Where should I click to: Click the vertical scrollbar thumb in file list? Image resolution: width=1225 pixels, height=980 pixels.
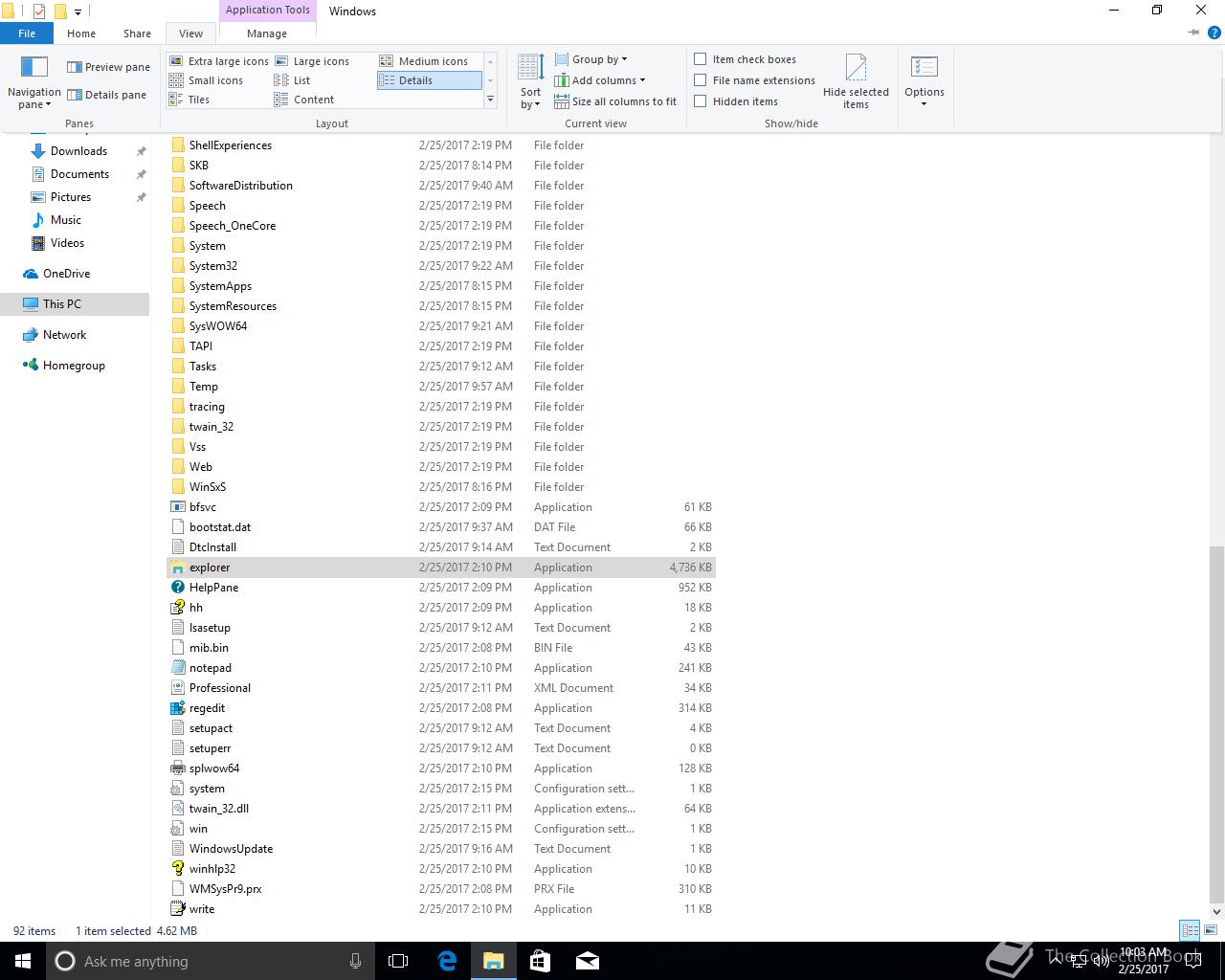[x=1216, y=724]
